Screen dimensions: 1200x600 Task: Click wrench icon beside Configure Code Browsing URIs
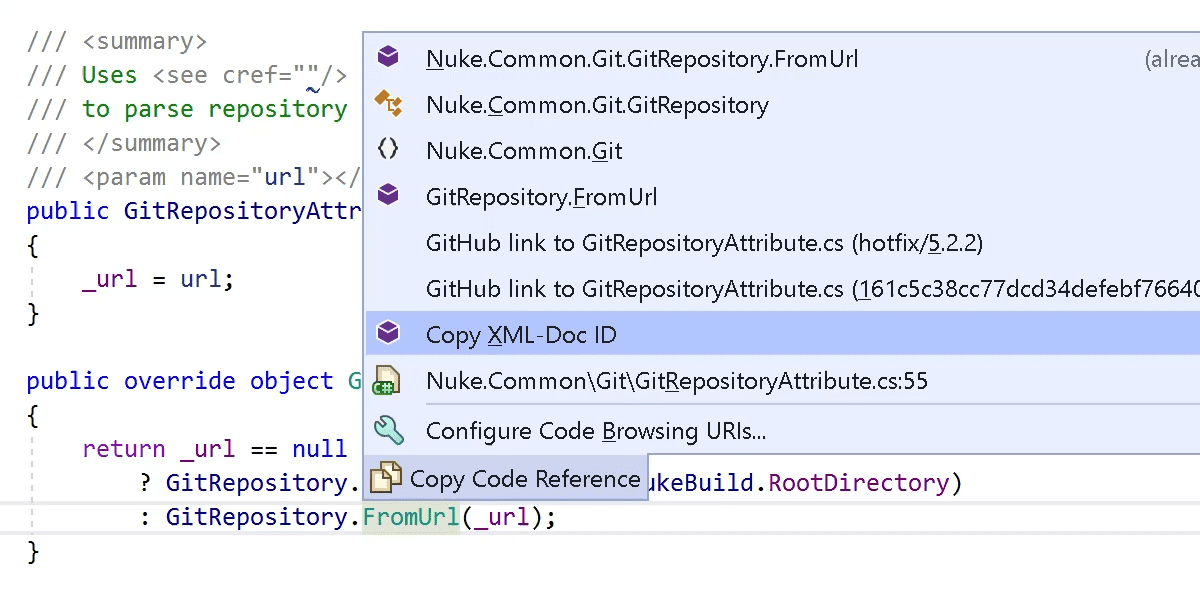click(388, 430)
